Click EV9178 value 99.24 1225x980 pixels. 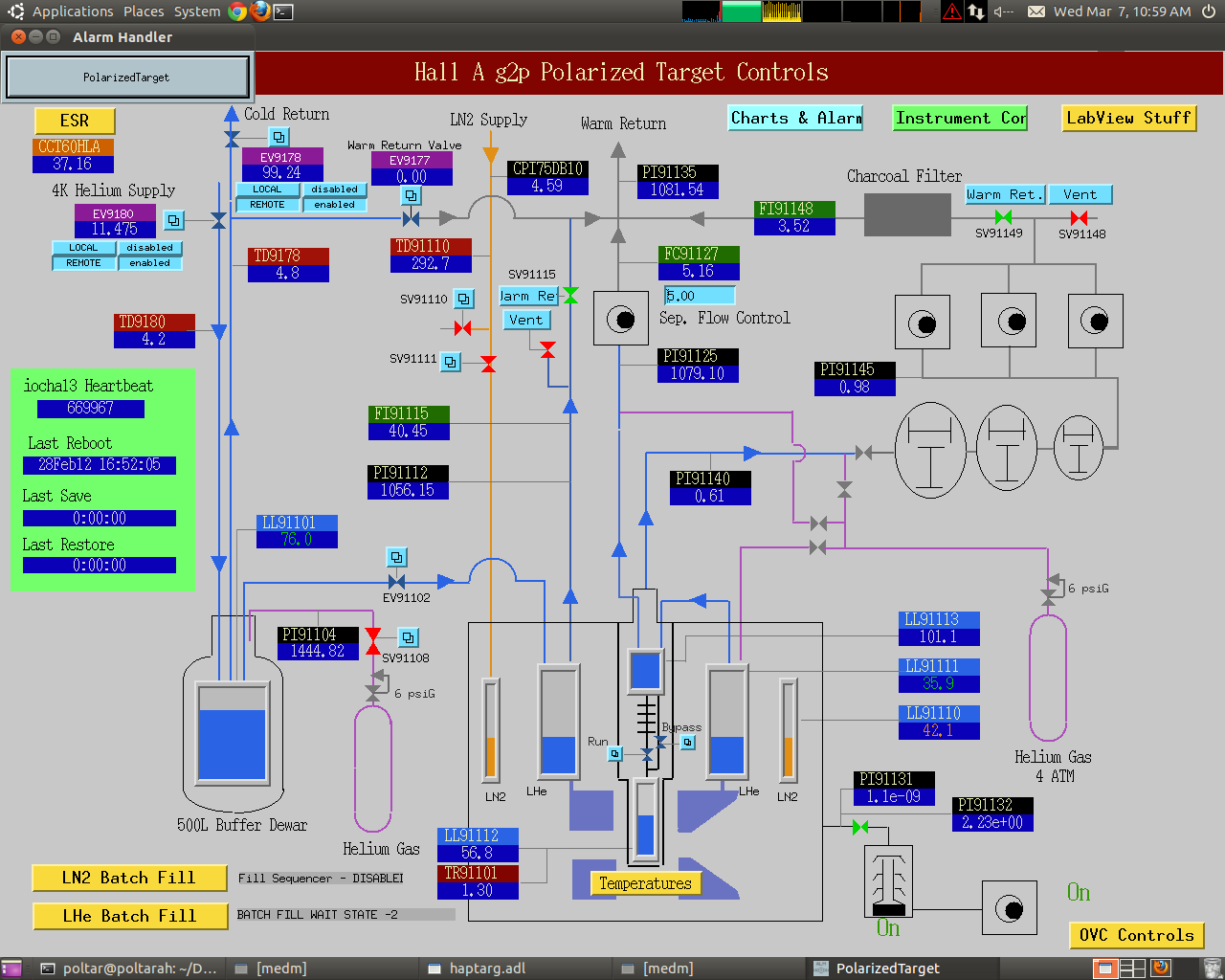(282, 173)
